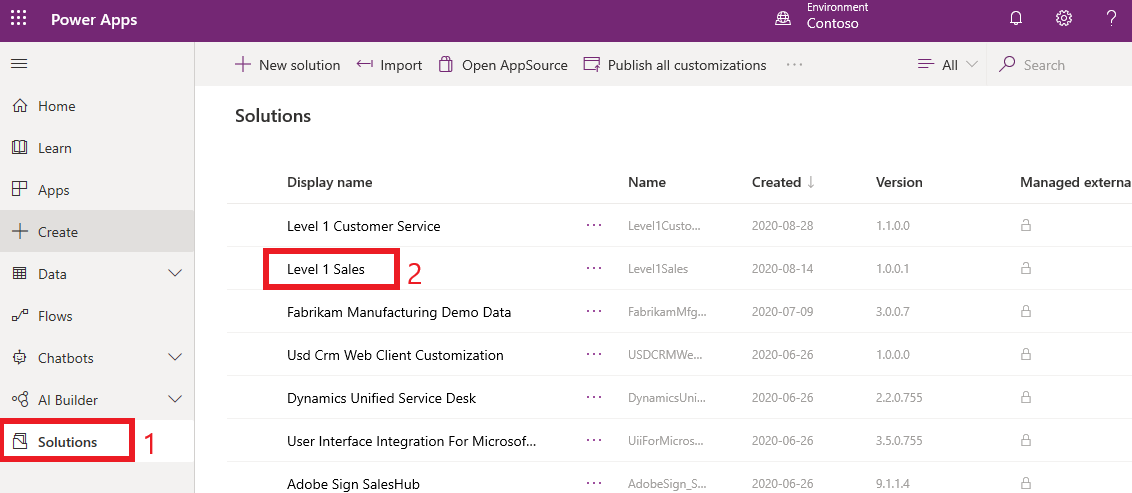Open more options for Level 1 Customer Service

pos(594,226)
